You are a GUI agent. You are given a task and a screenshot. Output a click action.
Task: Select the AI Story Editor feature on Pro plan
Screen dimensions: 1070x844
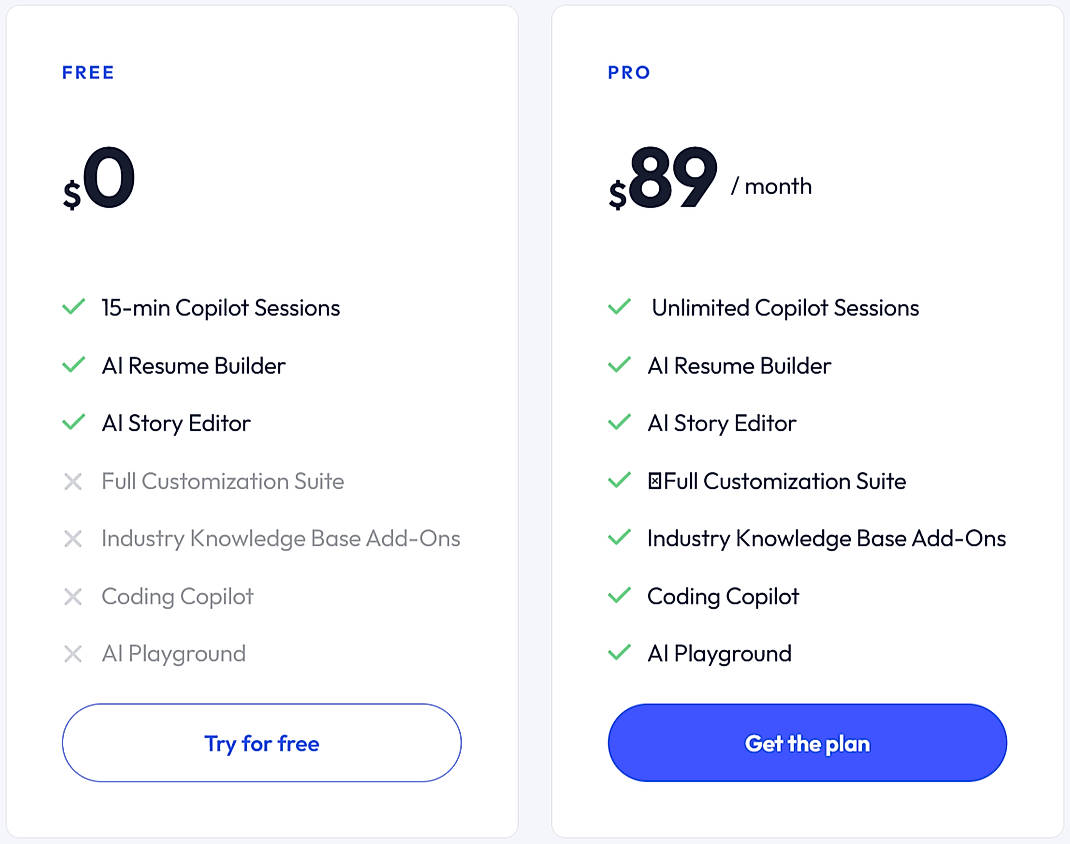click(x=722, y=423)
